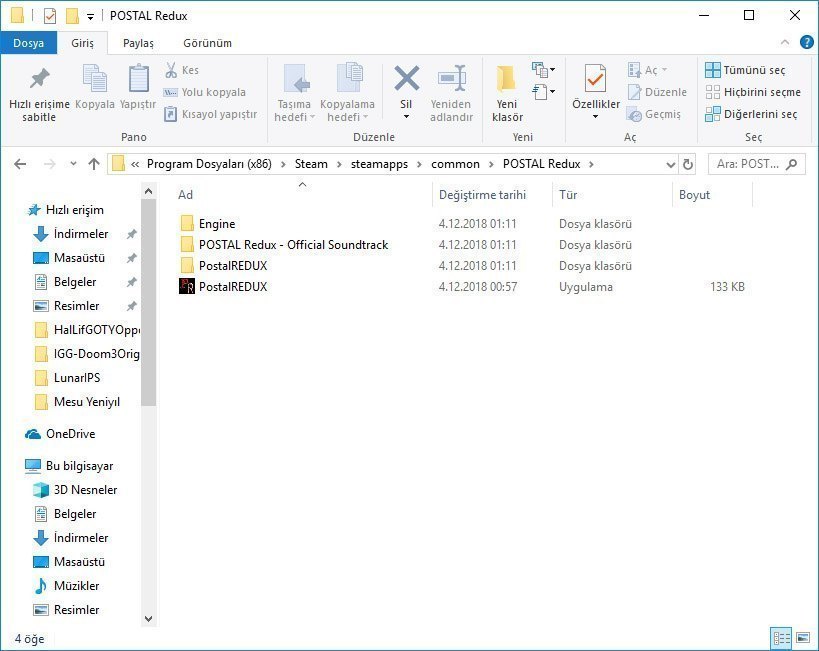
Task: Switch to the Paylaş ribbon tab
Action: click(138, 43)
